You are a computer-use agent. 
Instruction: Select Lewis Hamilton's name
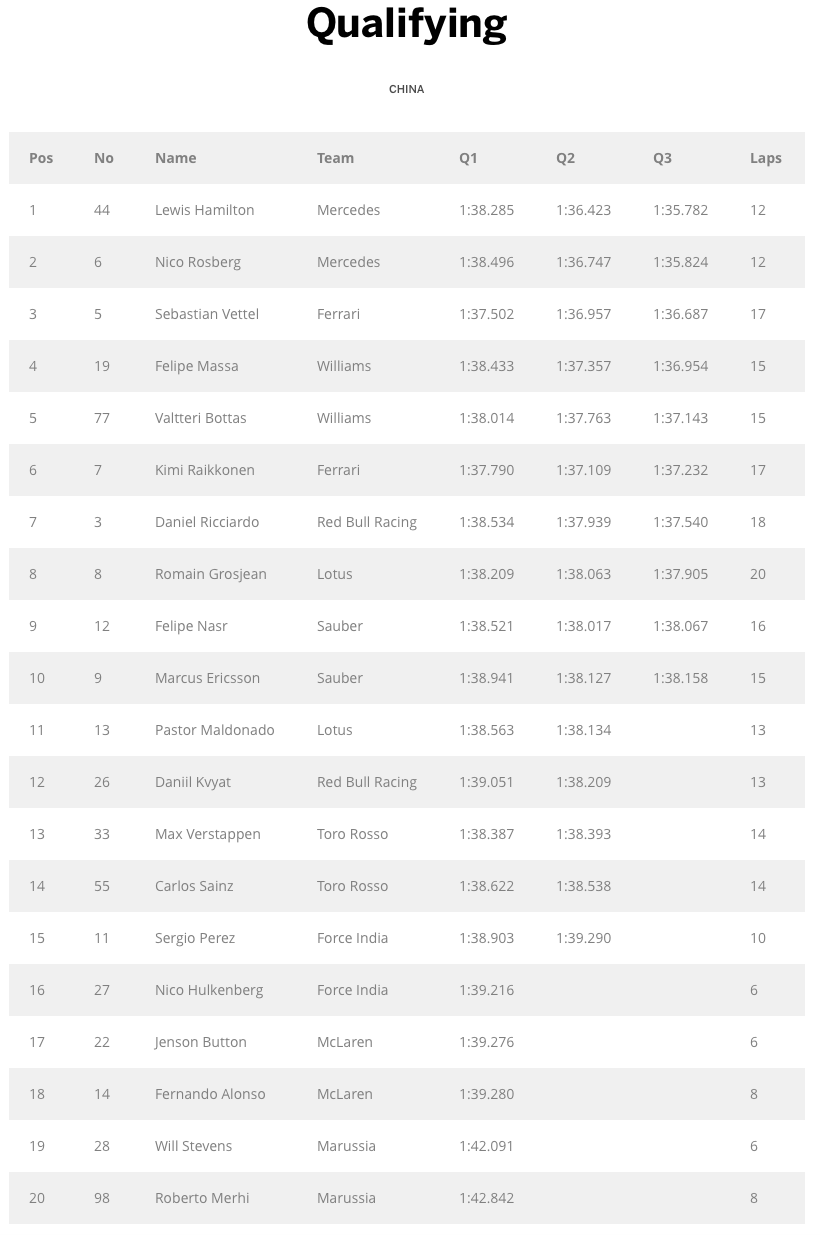(x=204, y=210)
